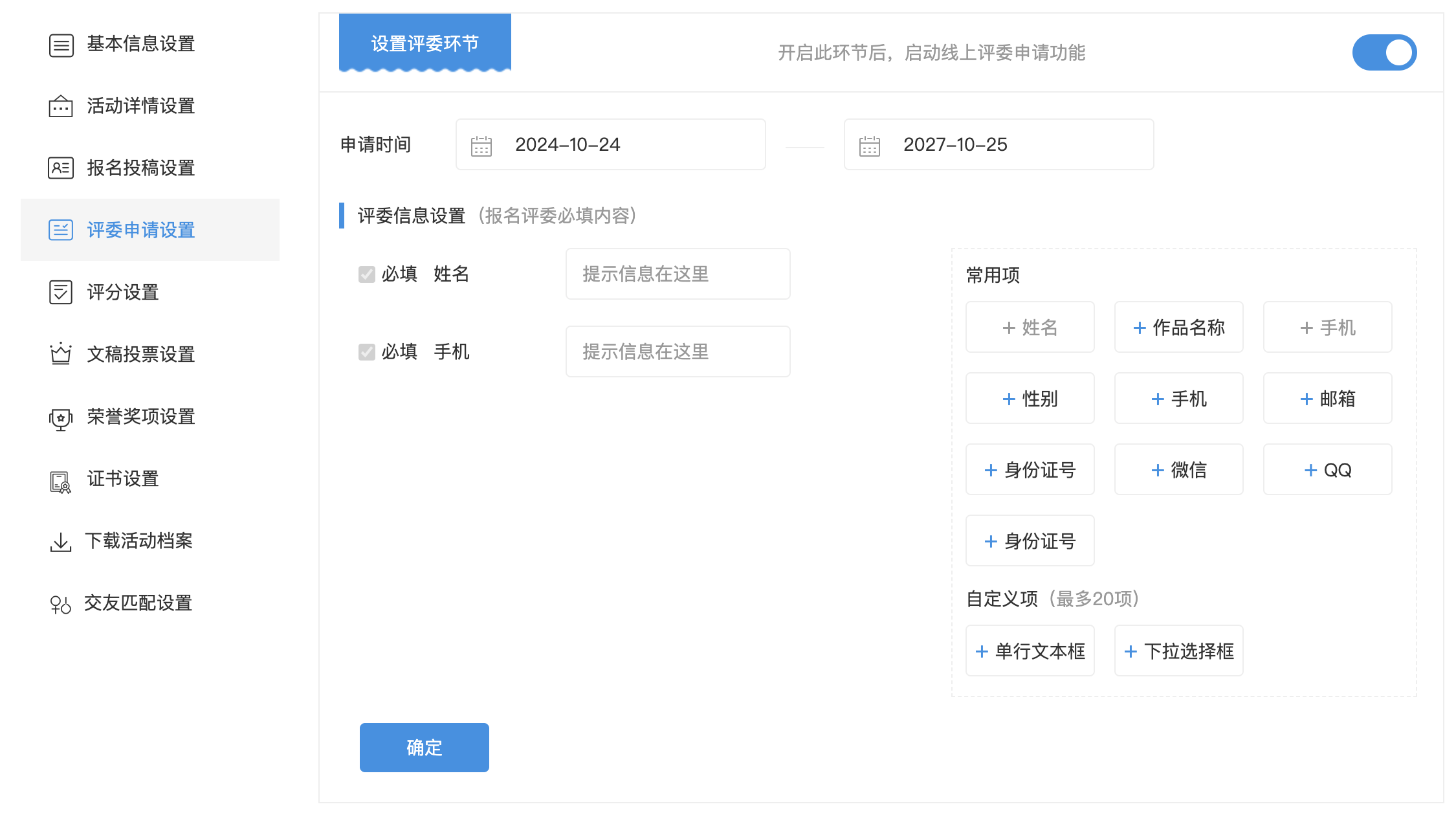Click the crown icon for manuscript voting
This screenshot has width=1456, height=813.
tap(61, 354)
